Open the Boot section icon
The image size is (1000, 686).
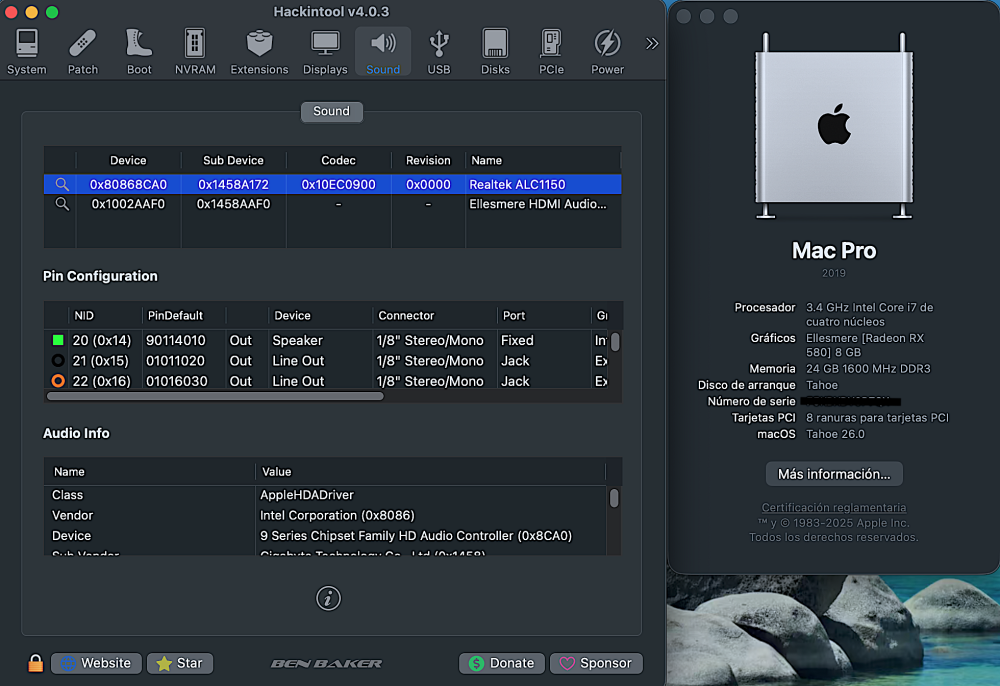[139, 52]
